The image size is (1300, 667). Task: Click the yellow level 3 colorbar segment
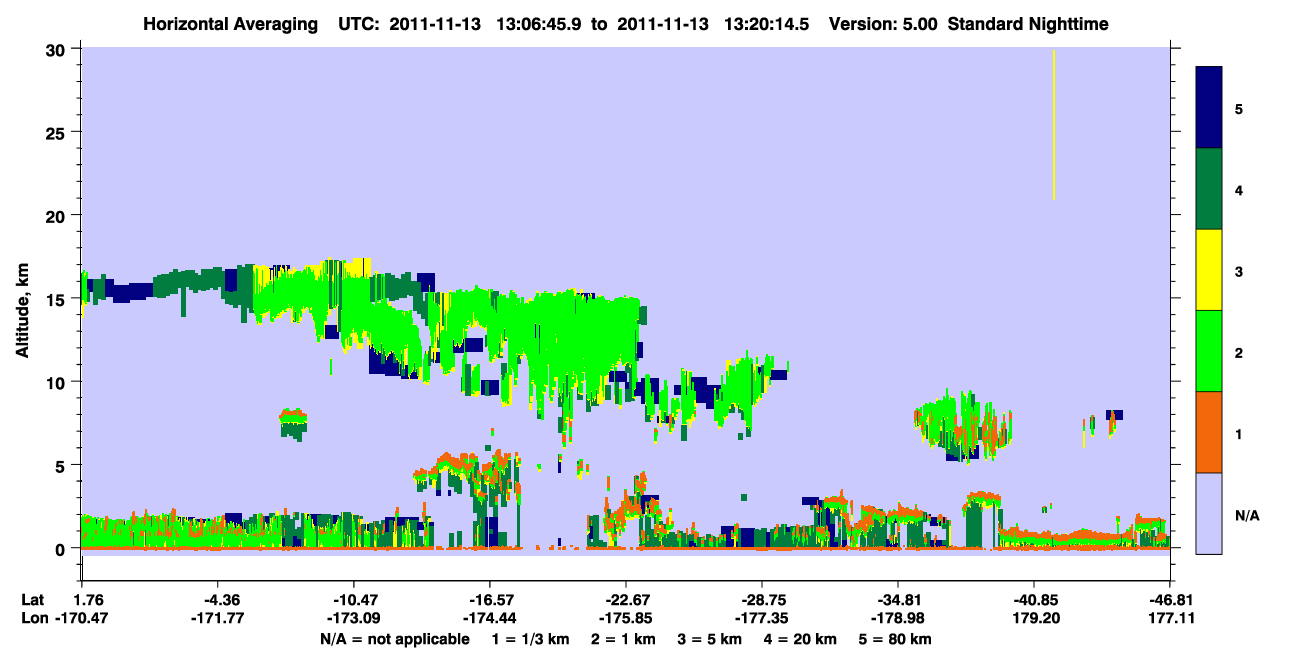pos(1209,270)
